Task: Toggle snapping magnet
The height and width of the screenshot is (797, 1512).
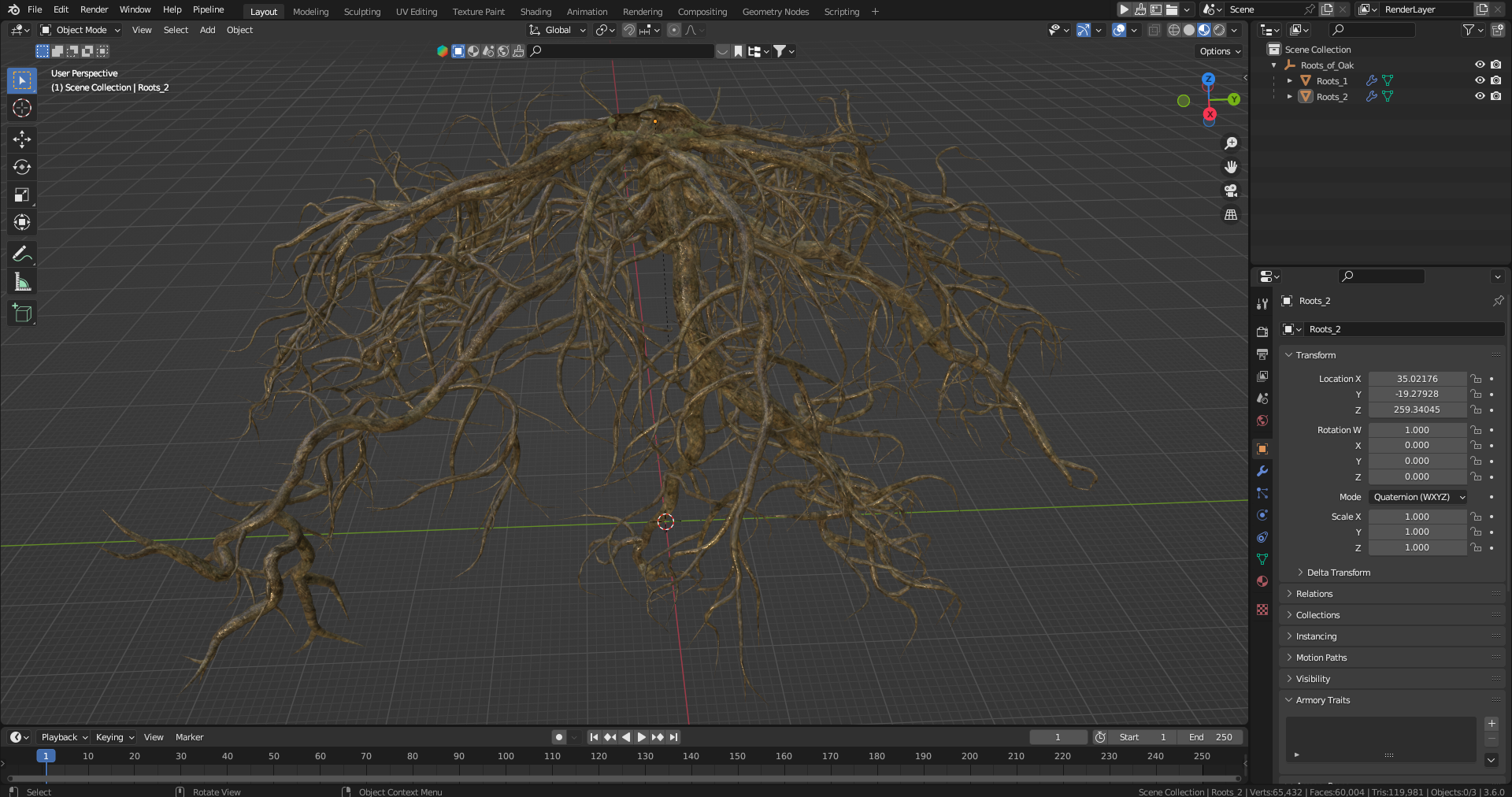Action: click(x=629, y=30)
